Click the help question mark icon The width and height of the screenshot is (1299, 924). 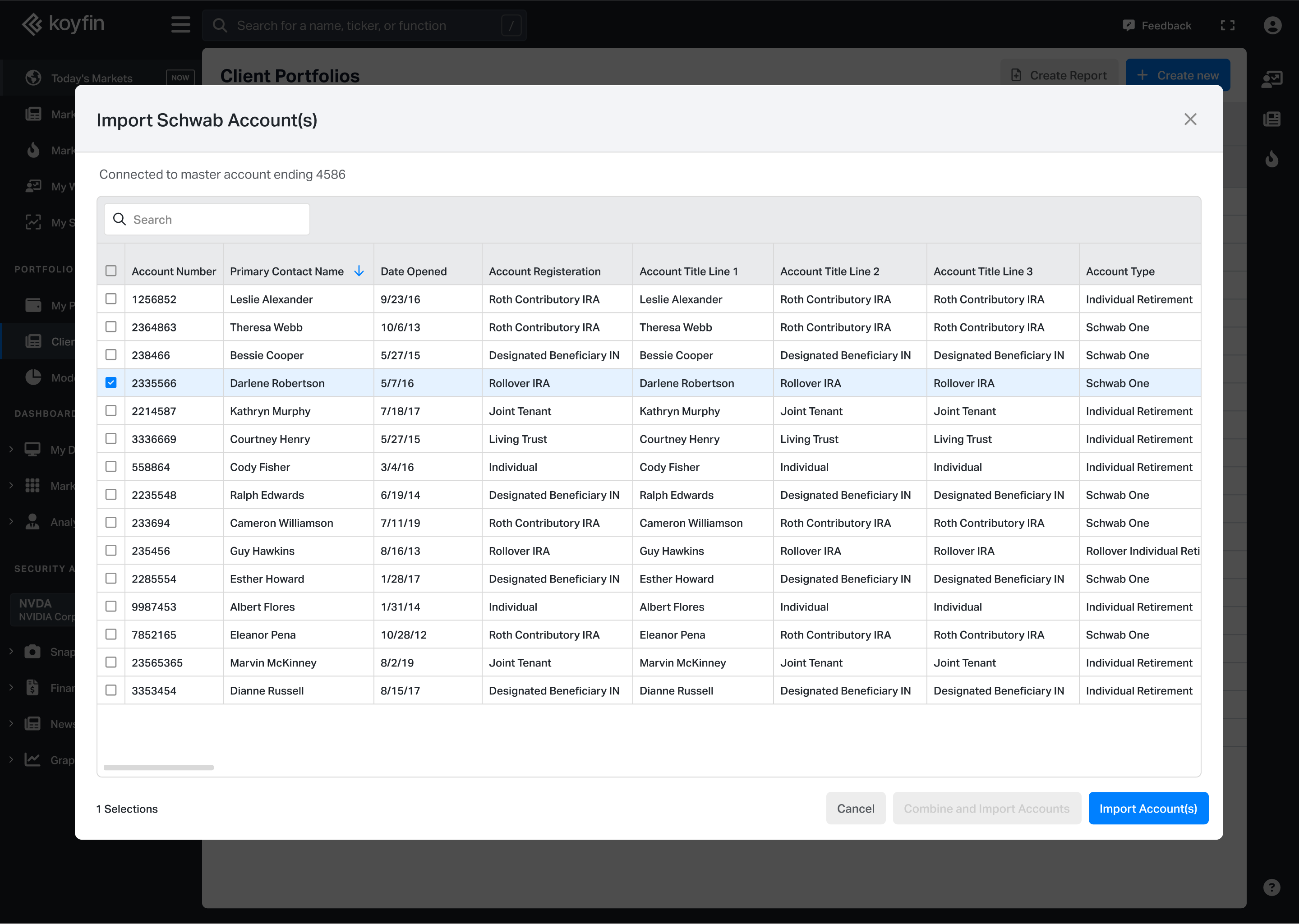point(1271,887)
